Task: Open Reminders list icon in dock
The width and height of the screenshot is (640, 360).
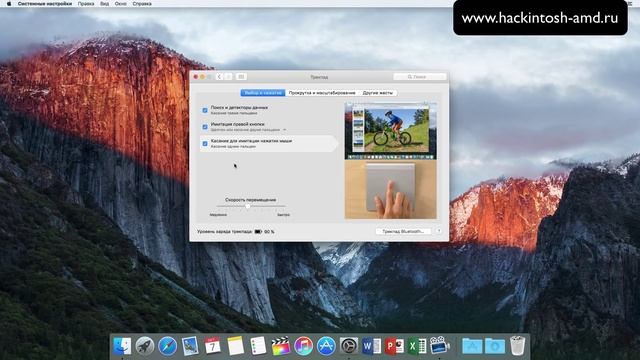Action: (258, 346)
